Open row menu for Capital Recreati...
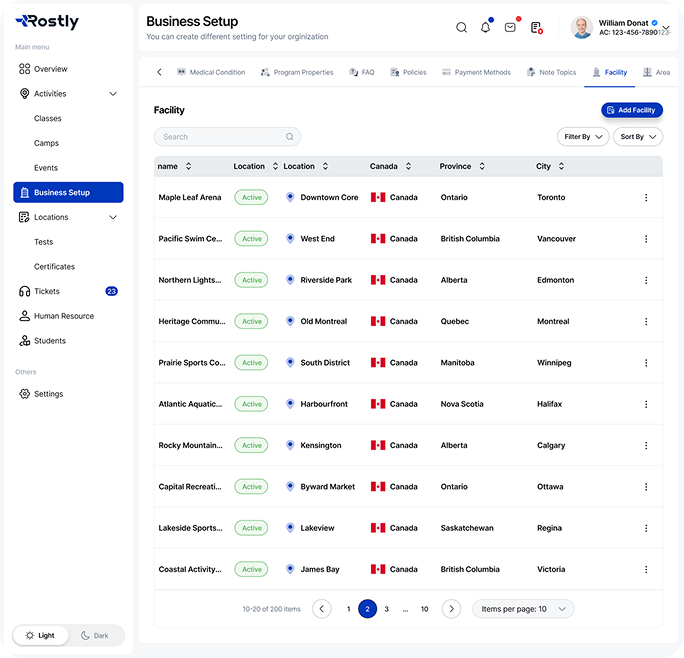684x658 pixels. click(x=646, y=487)
